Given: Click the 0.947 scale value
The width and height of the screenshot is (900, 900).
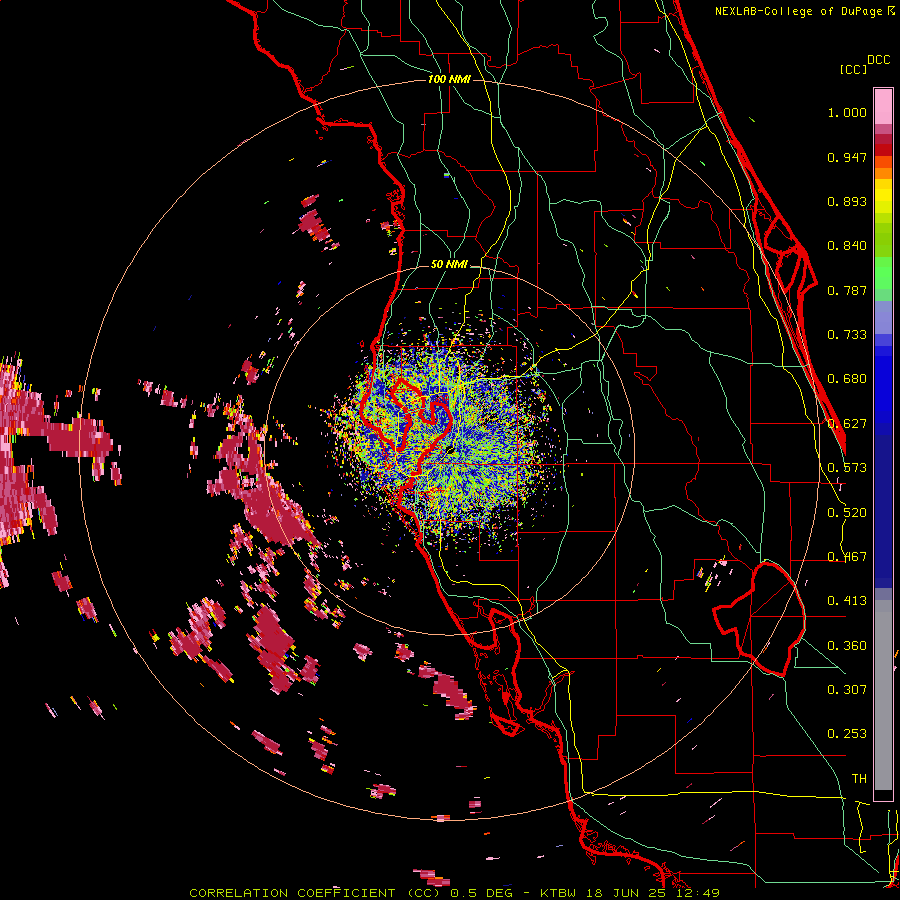Looking at the screenshot, I should click(847, 157).
